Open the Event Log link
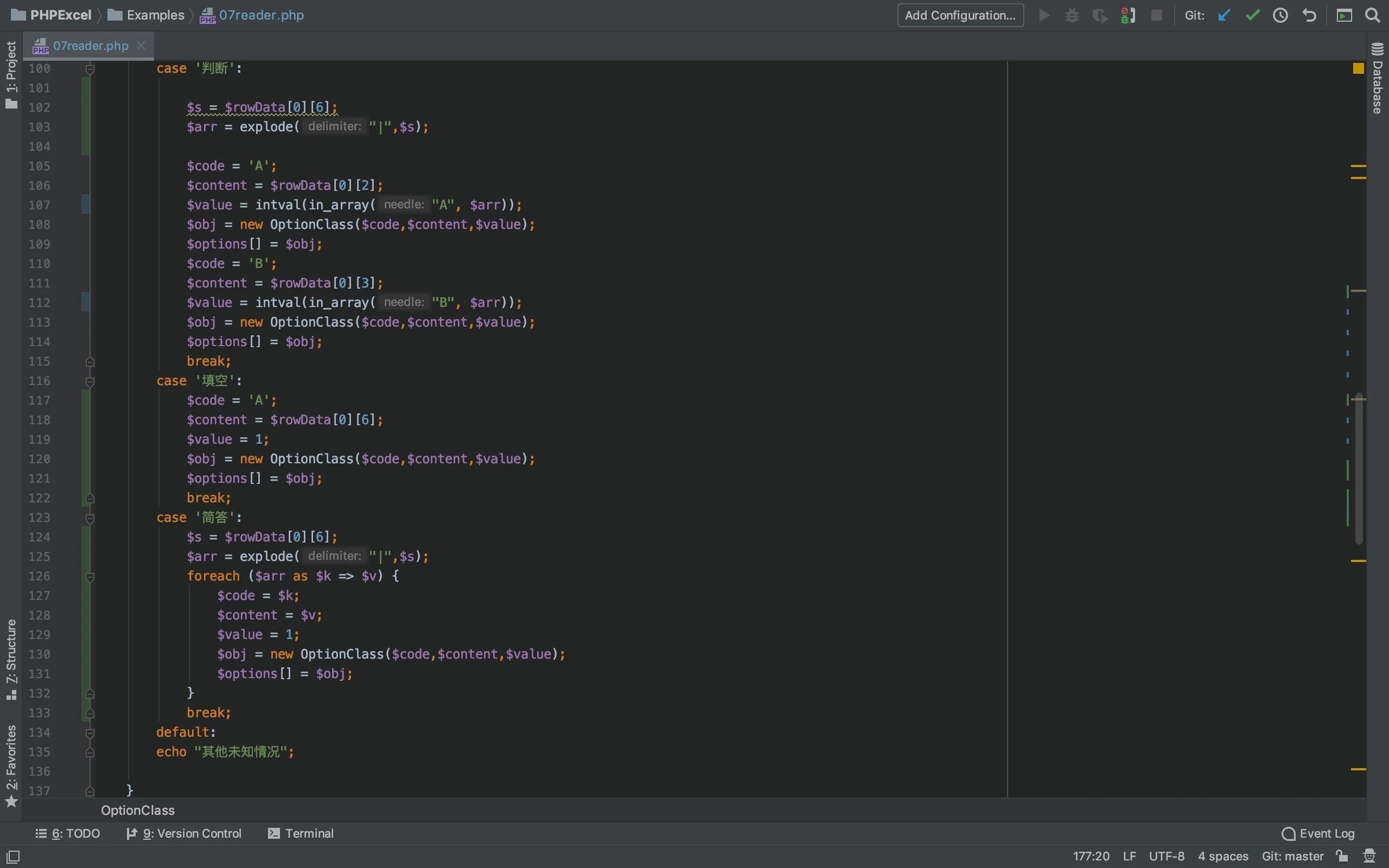The height and width of the screenshot is (868, 1389). click(x=1318, y=833)
